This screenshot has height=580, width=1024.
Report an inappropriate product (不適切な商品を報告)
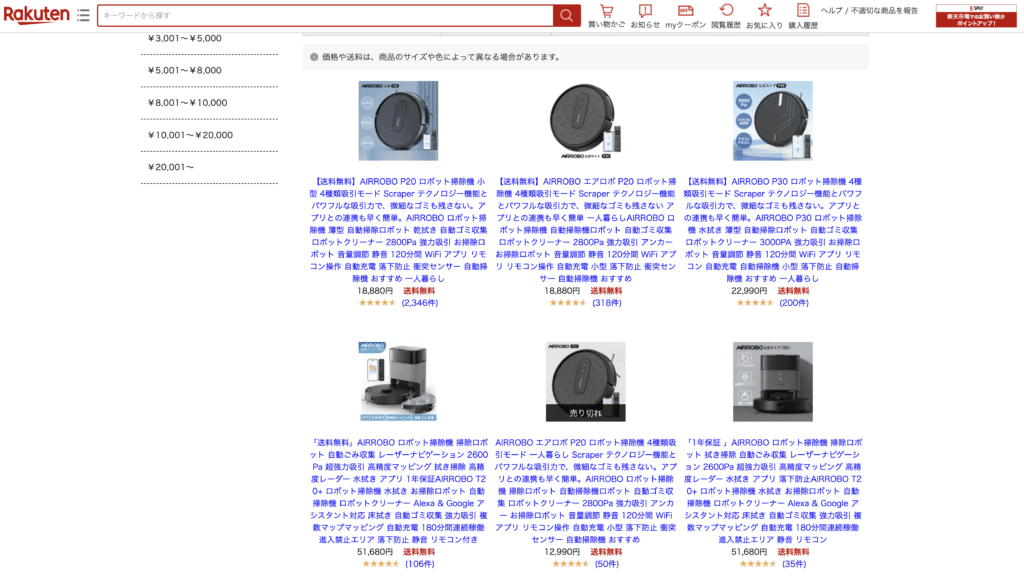pos(884,10)
